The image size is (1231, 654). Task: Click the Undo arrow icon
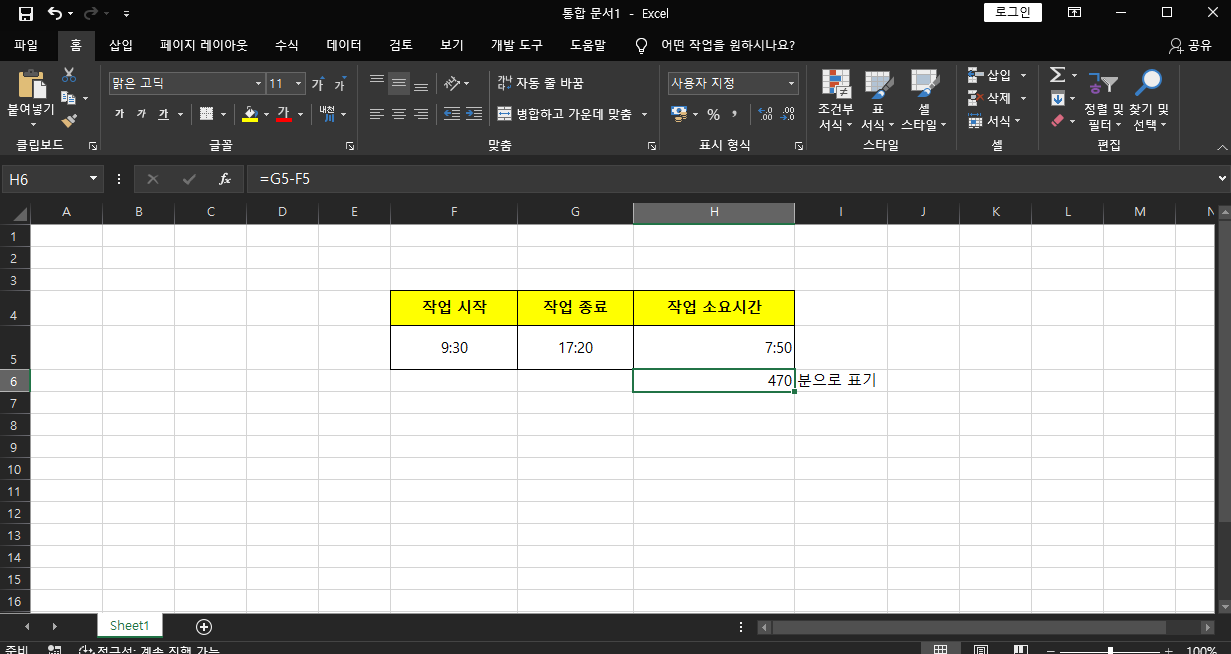tap(55, 14)
